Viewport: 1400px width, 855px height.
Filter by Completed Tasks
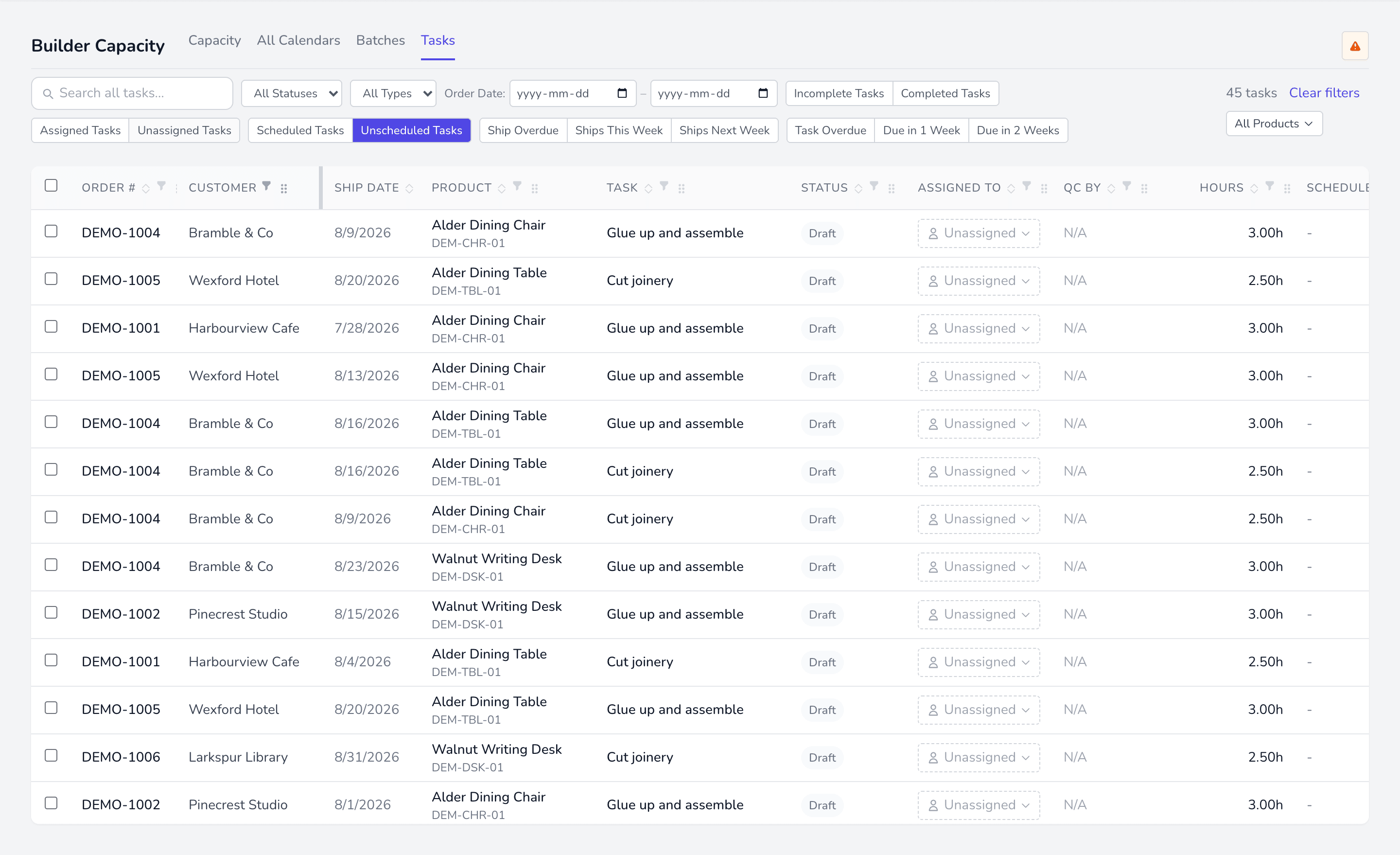(945, 93)
